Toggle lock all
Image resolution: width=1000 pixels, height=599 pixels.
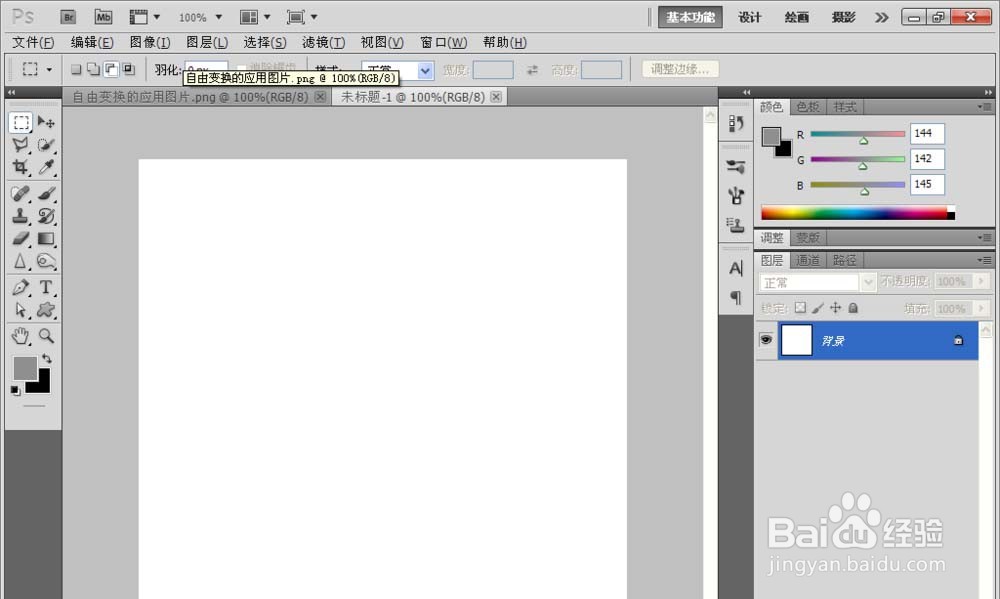coord(853,308)
